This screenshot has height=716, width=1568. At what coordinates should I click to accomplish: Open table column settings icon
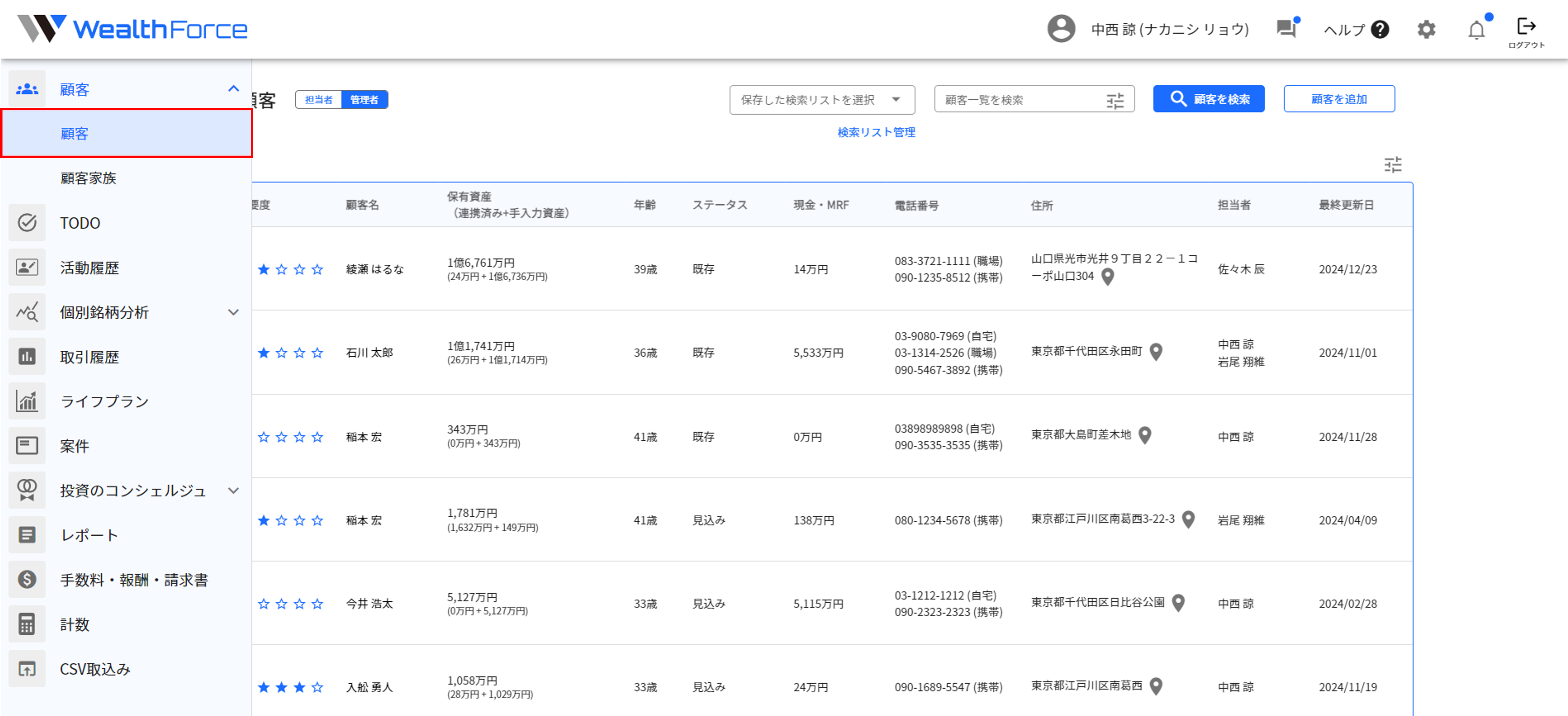(x=1393, y=164)
